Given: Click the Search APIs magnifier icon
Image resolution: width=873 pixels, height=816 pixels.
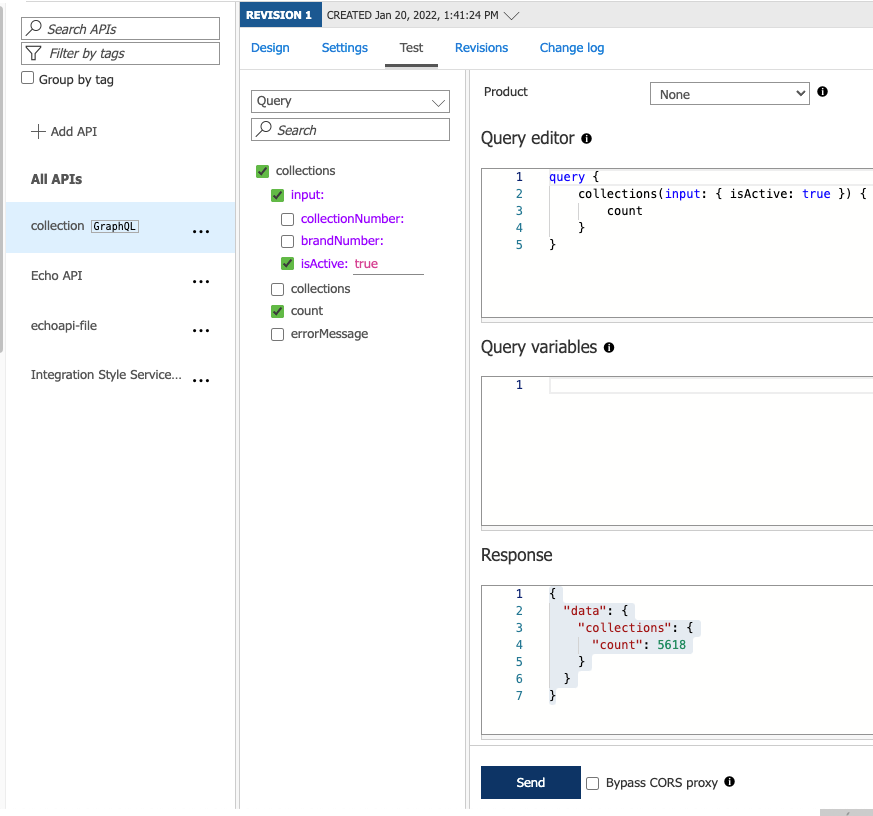Looking at the screenshot, I should pos(34,28).
